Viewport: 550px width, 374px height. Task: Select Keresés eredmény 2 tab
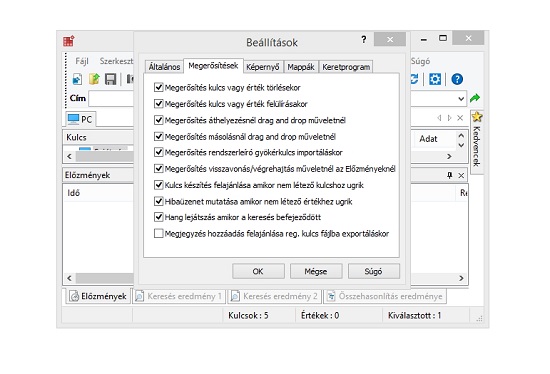(x=275, y=296)
